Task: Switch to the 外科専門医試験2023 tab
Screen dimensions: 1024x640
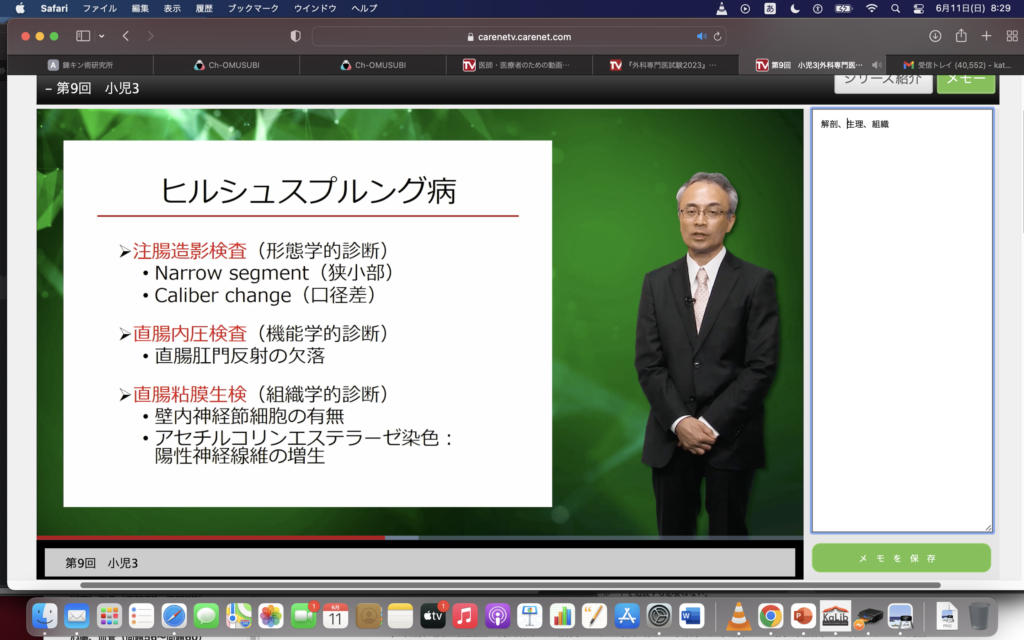Action: point(663,65)
